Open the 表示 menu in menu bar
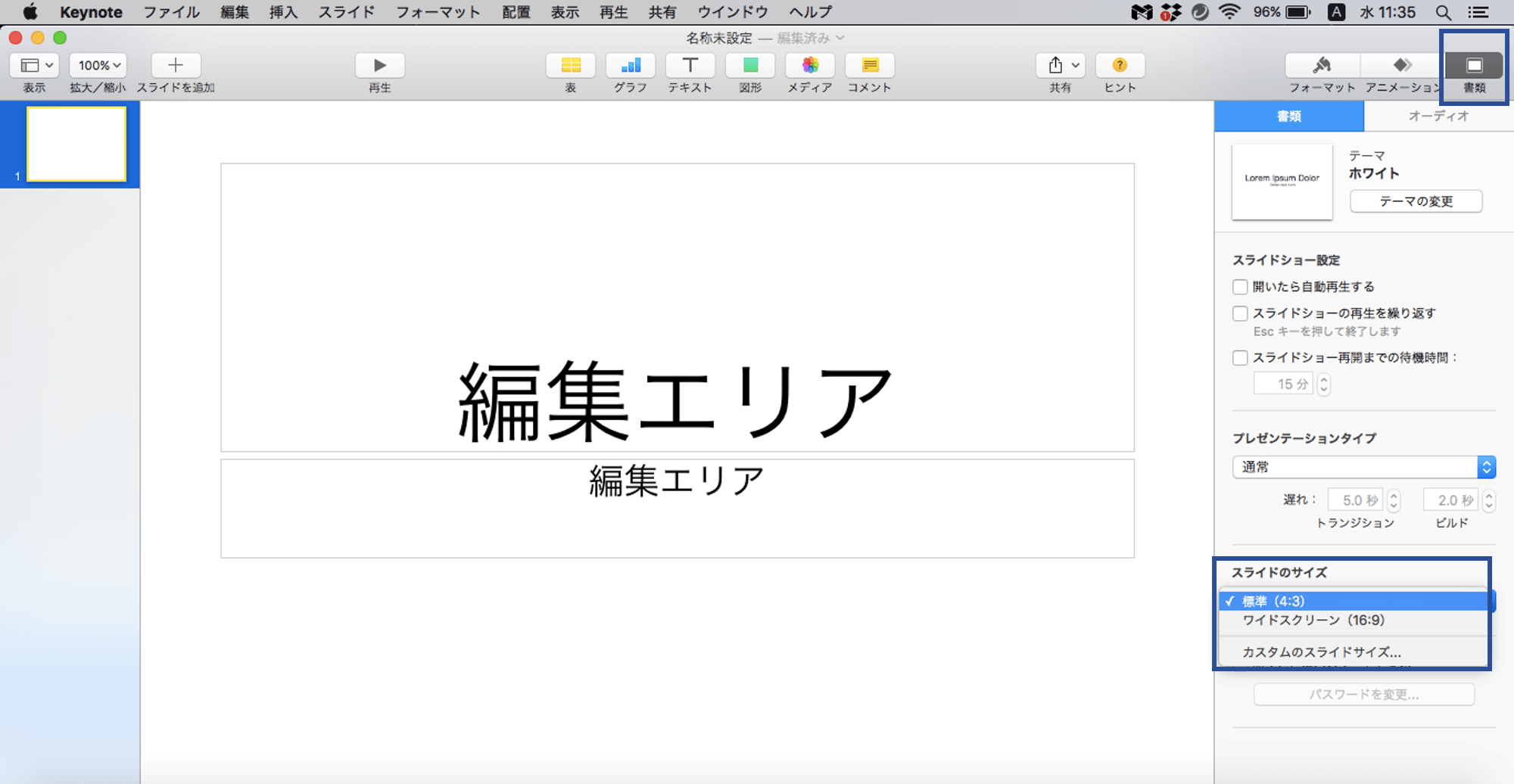Viewport: 1514px width, 784px height. click(x=565, y=12)
